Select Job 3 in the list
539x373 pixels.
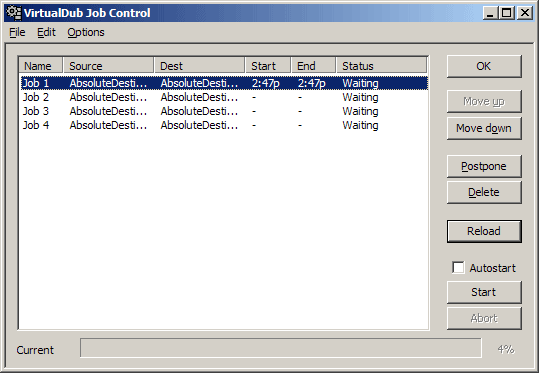point(224,111)
